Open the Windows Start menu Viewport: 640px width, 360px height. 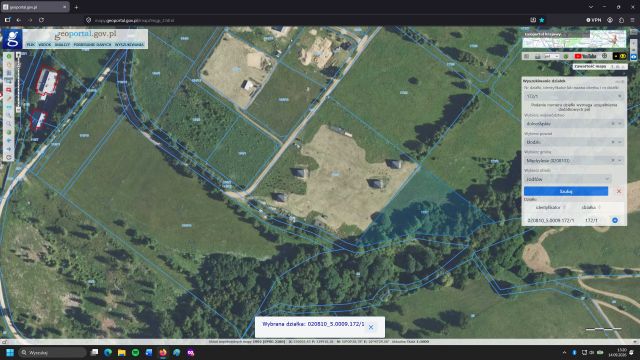(10, 352)
